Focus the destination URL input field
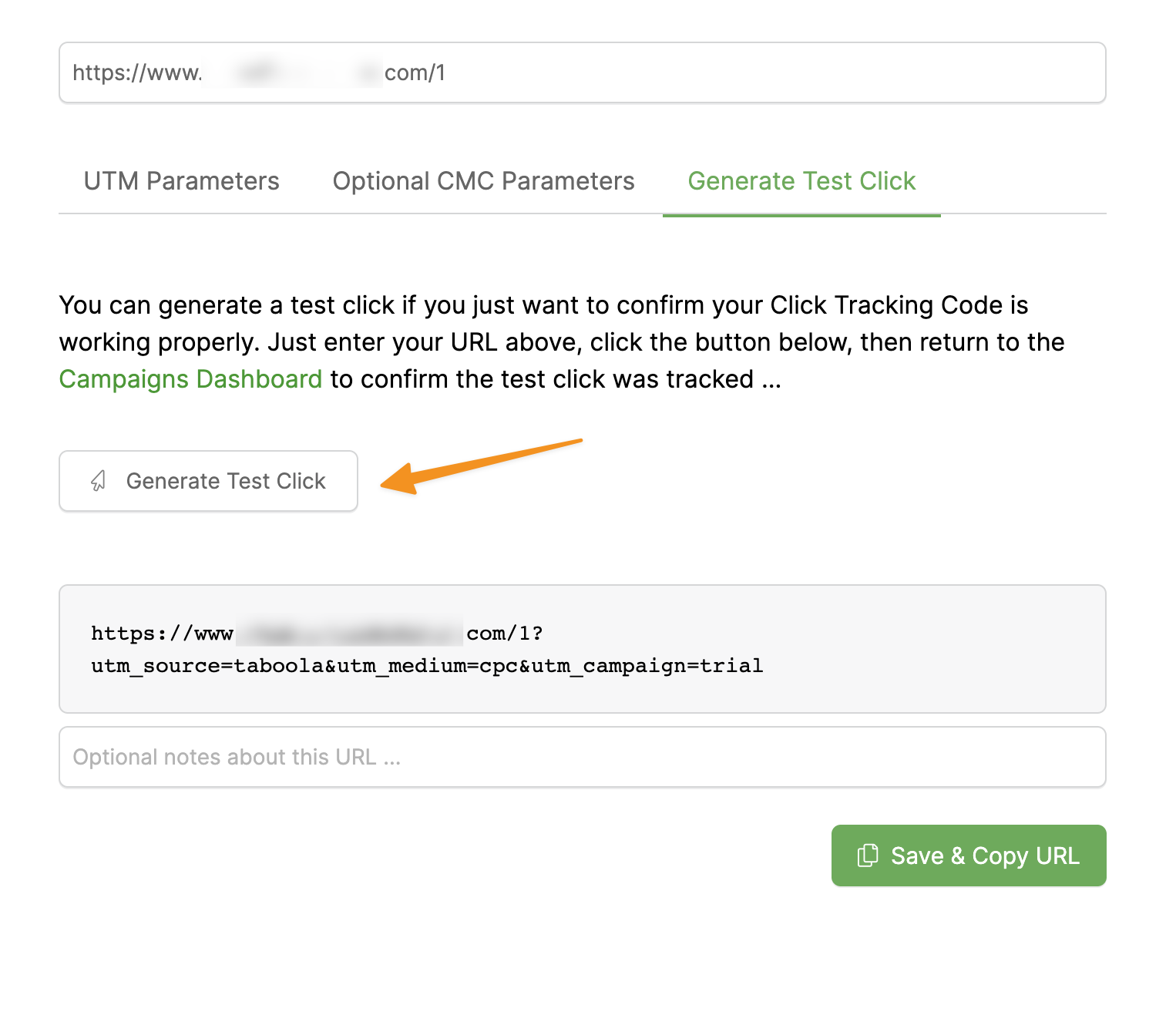1176x1022 pixels. point(694,72)
